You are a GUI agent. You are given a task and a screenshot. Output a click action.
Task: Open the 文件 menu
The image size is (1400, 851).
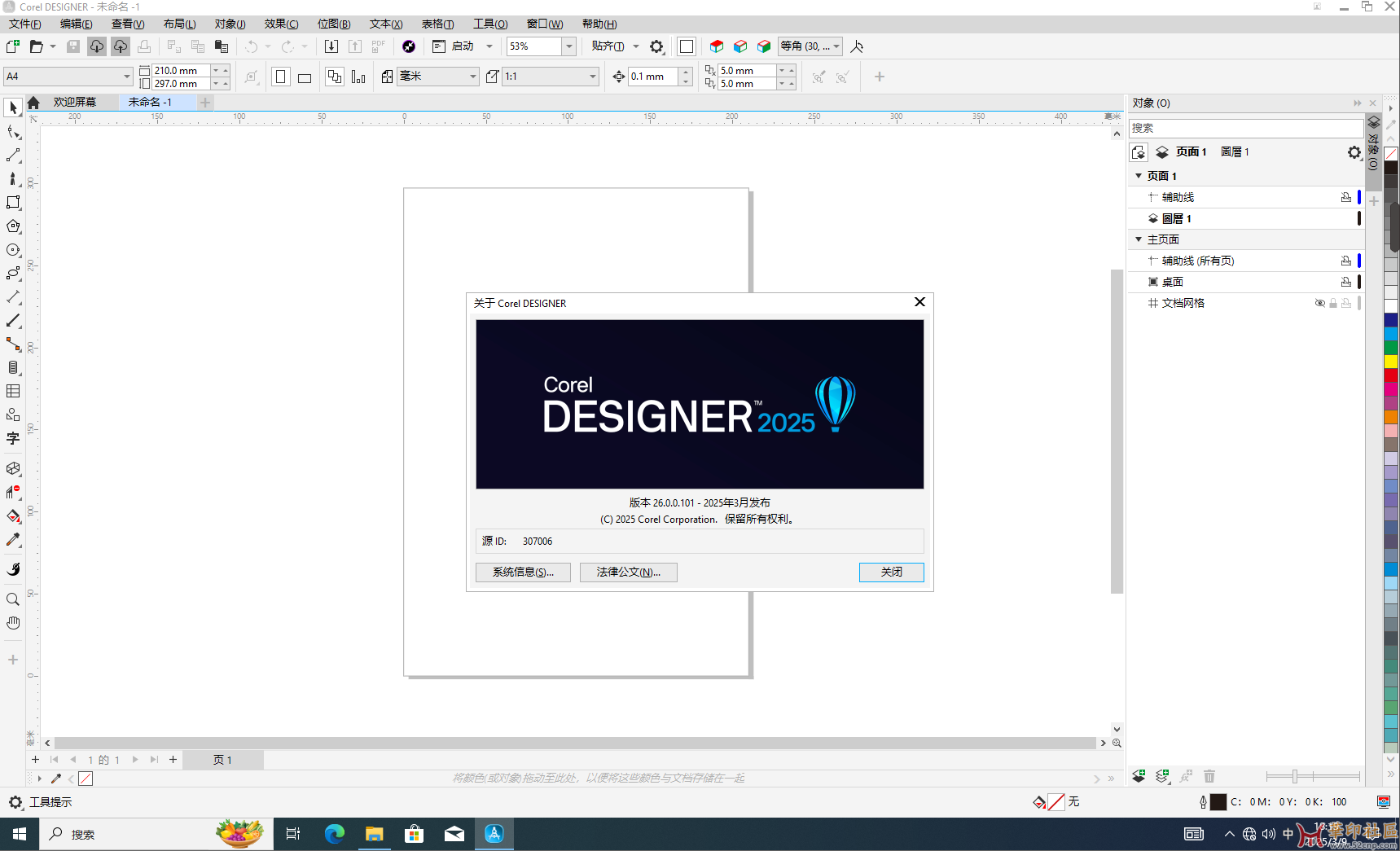coord(24,24)
